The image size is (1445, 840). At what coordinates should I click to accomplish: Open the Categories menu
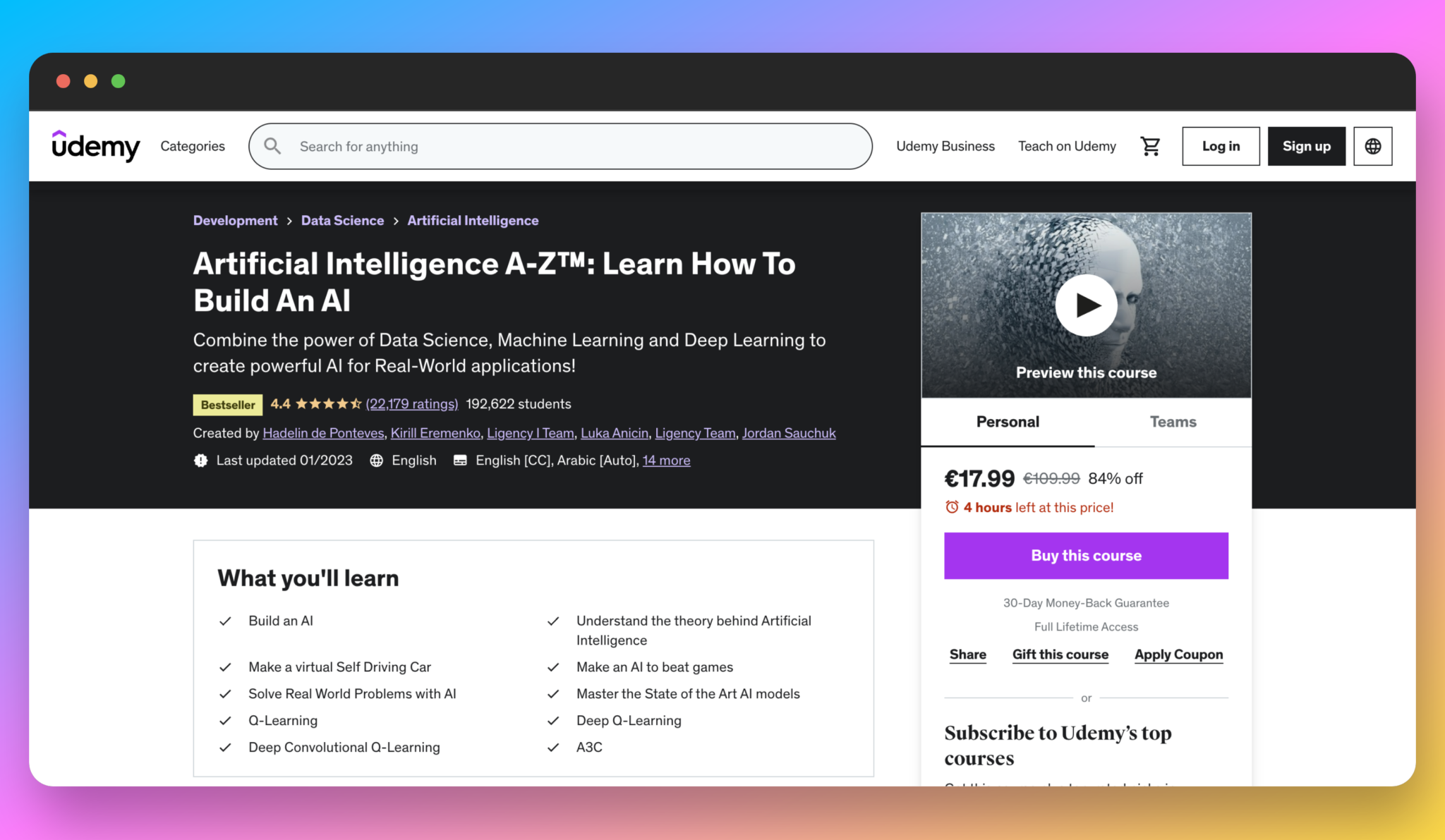192,146
